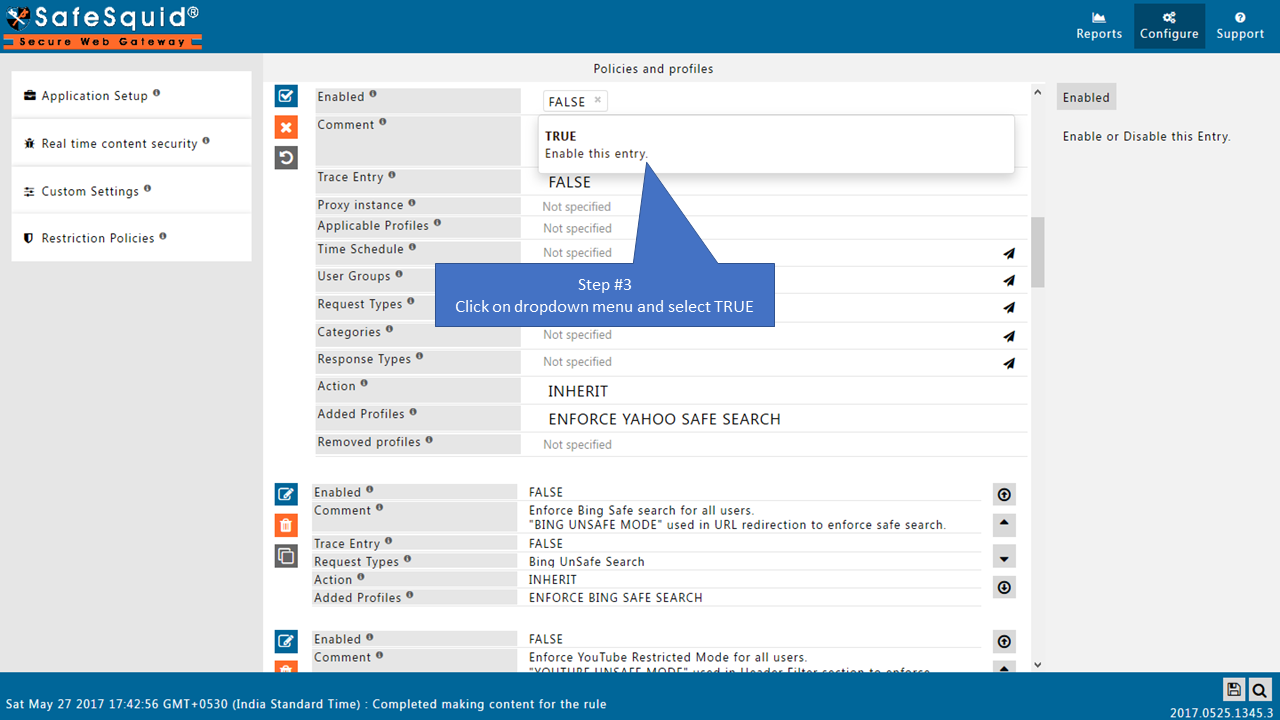Edit the Bing Safe search entry
Viewport: 1280px width, 720px height.
(286, 494)
